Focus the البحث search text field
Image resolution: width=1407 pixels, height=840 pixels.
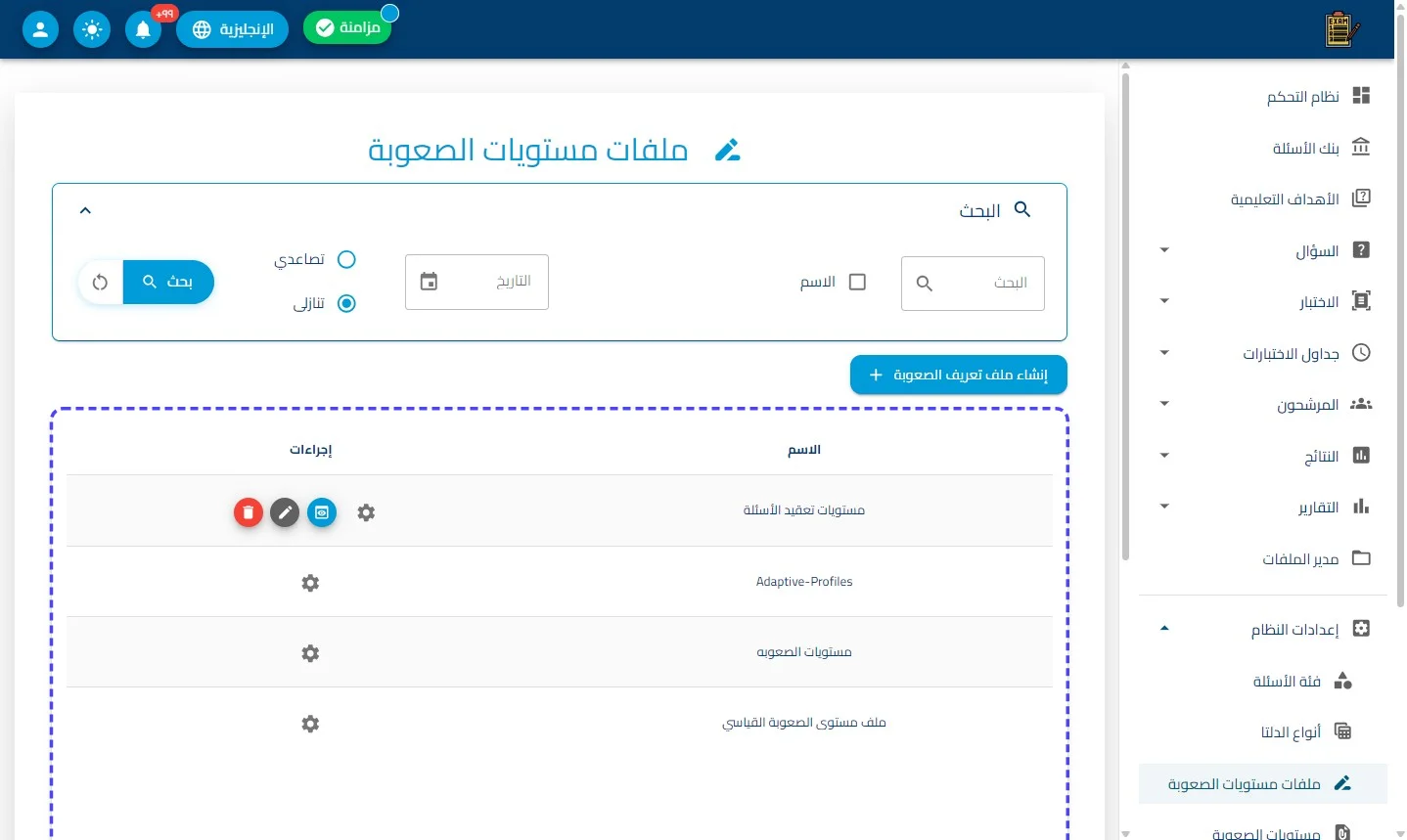(973, 284)
